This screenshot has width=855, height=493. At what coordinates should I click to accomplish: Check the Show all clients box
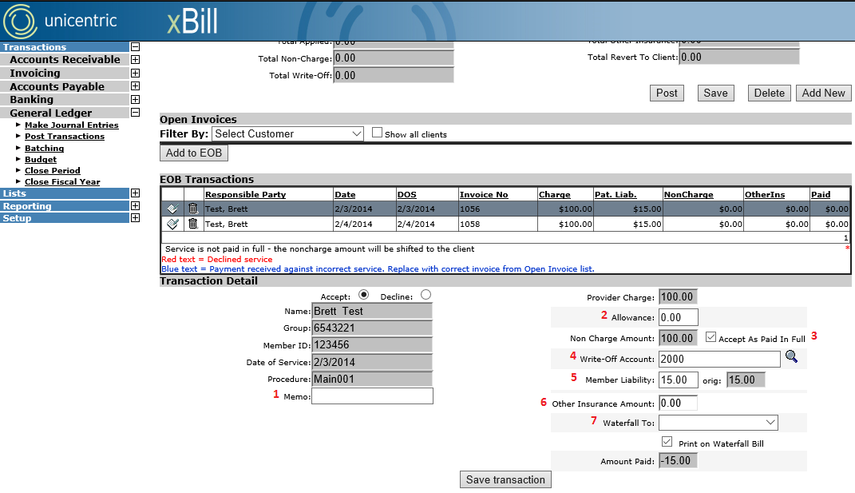(x=377, y=133)
